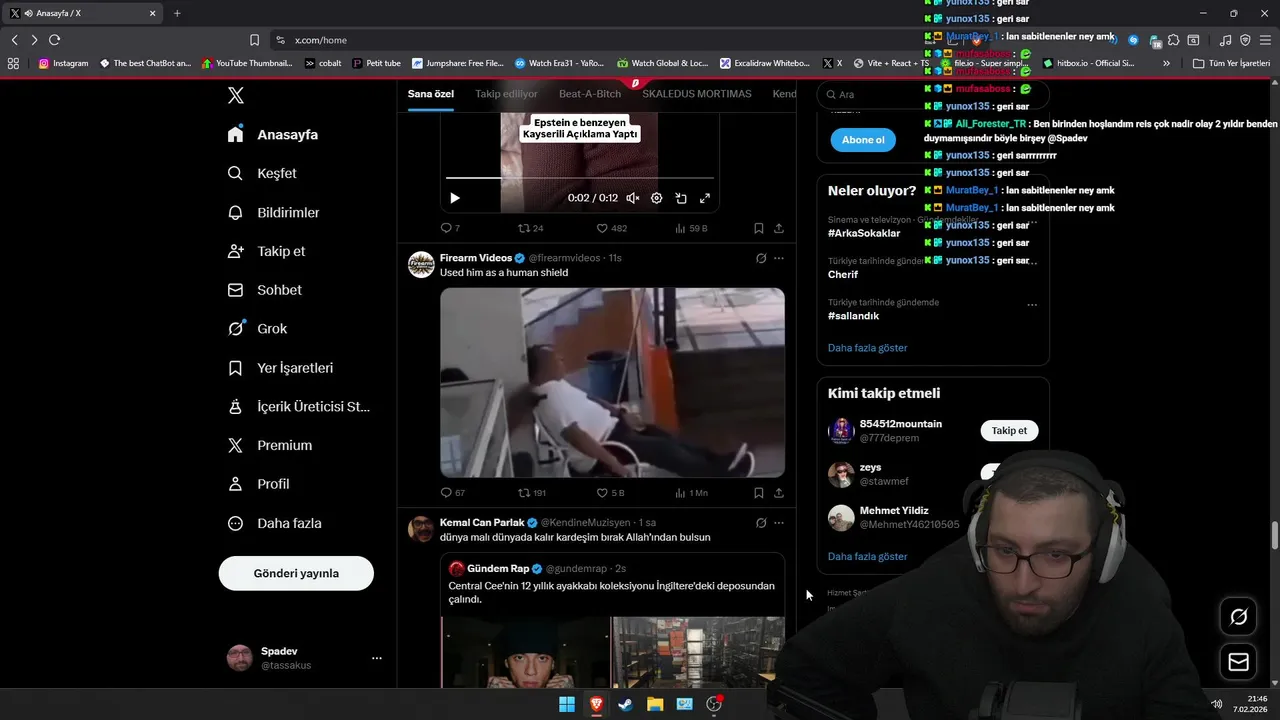The width and height of the screenshot is (1280, 720).
Task: Open Bildirimler notifications page
Action: (274, 212)
